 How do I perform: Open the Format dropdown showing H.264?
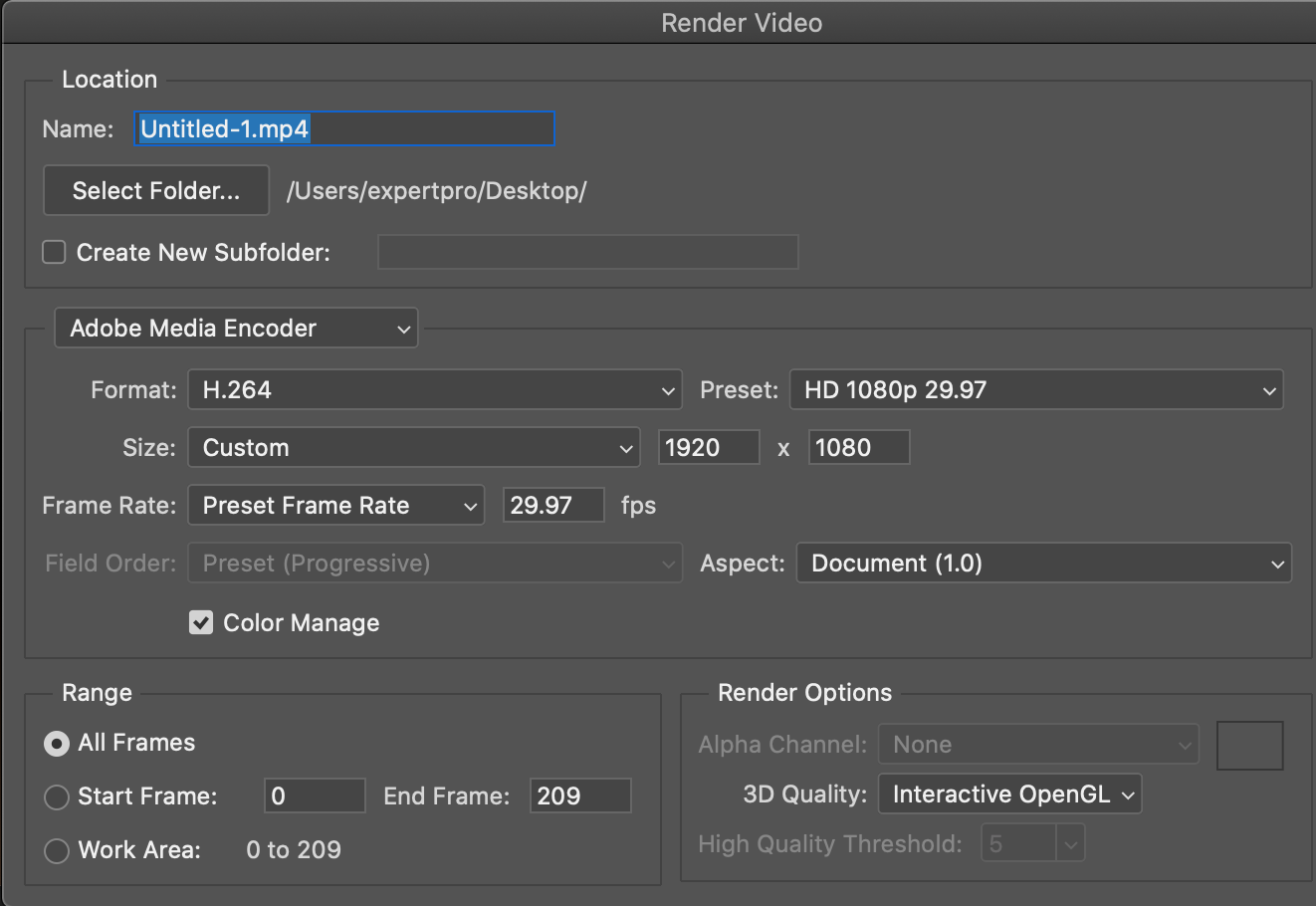(435, 390)
